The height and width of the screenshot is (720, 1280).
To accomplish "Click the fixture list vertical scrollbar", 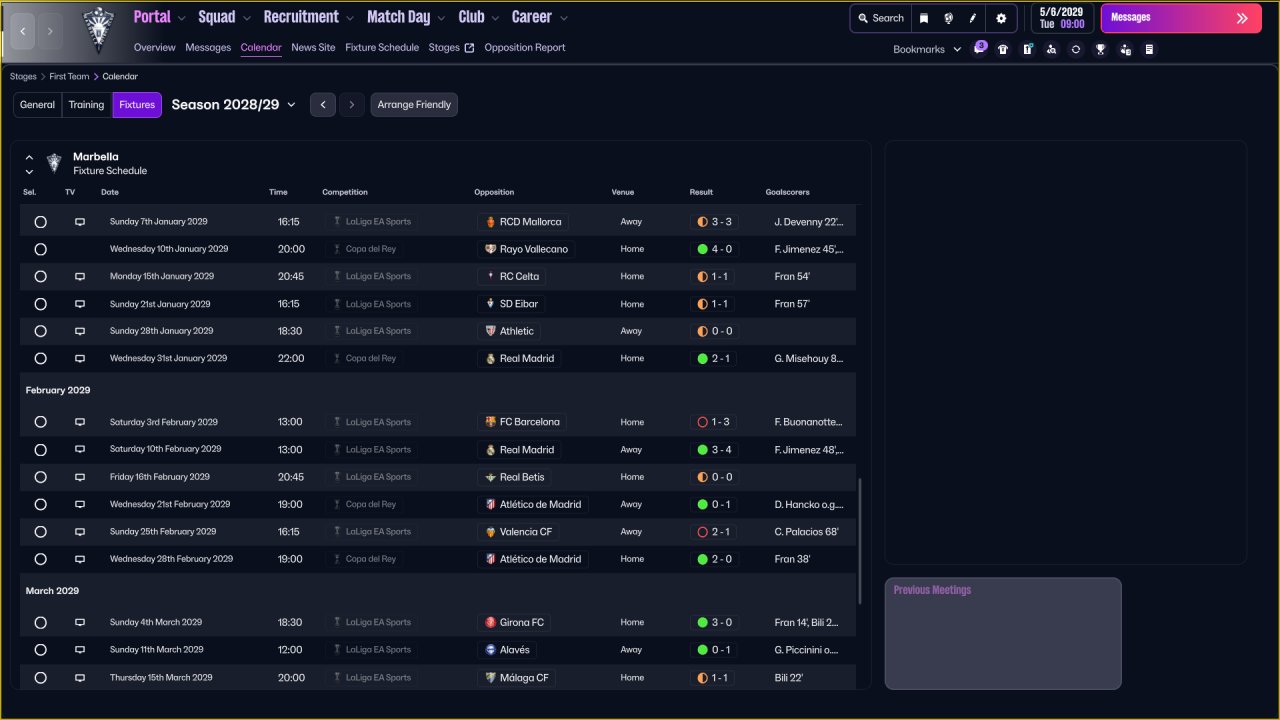I will pos(859,541).
